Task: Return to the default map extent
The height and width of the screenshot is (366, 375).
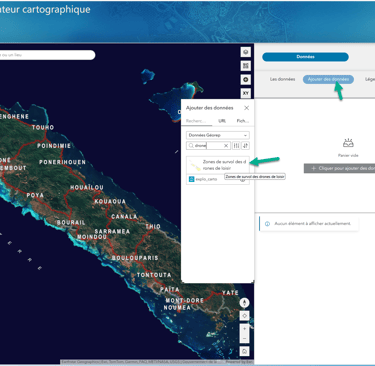Action: pos(244,351)
